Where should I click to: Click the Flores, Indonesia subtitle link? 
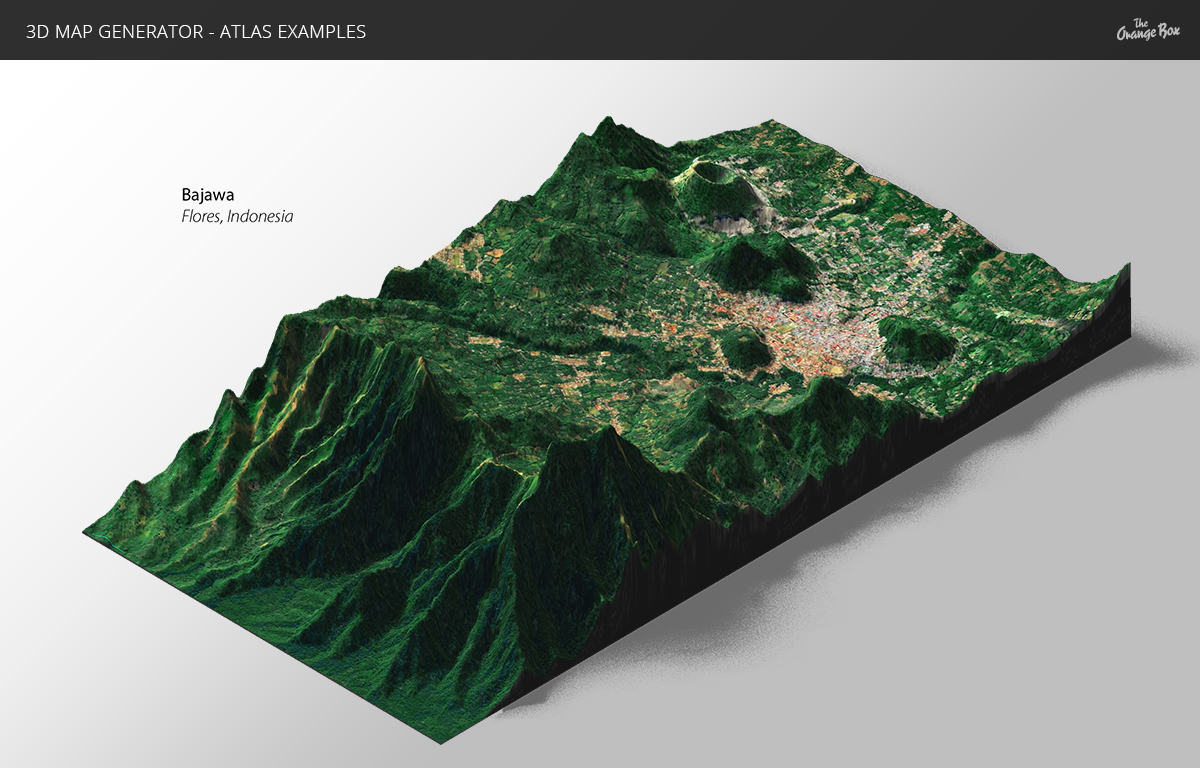[237, 216]
